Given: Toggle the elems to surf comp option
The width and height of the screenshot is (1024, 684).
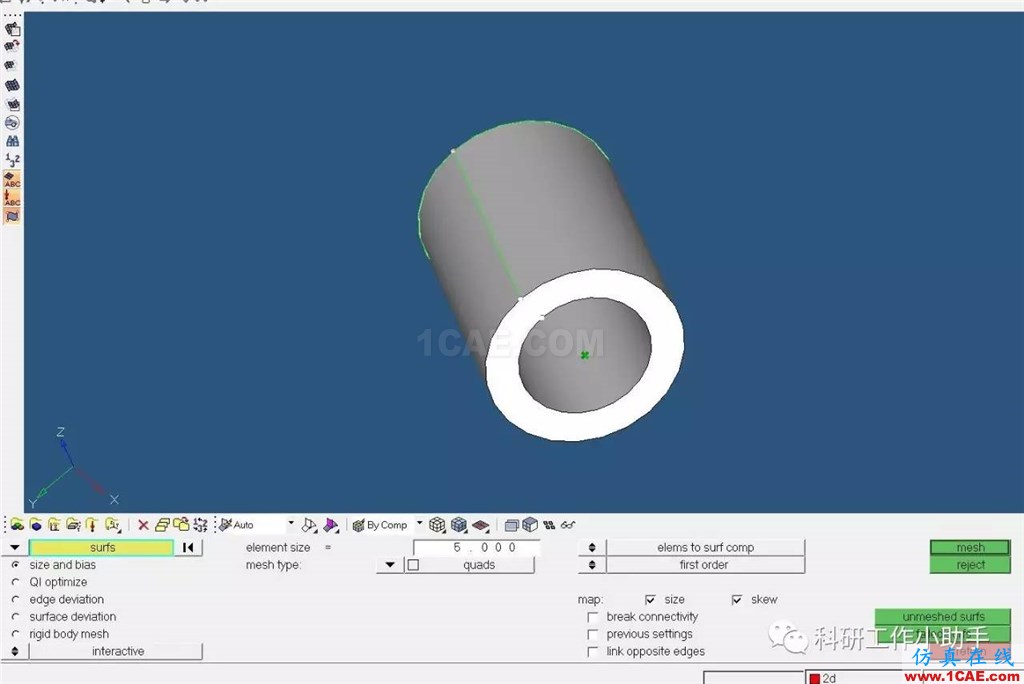Looking at the screenshot, I should (x=592, y=547).
